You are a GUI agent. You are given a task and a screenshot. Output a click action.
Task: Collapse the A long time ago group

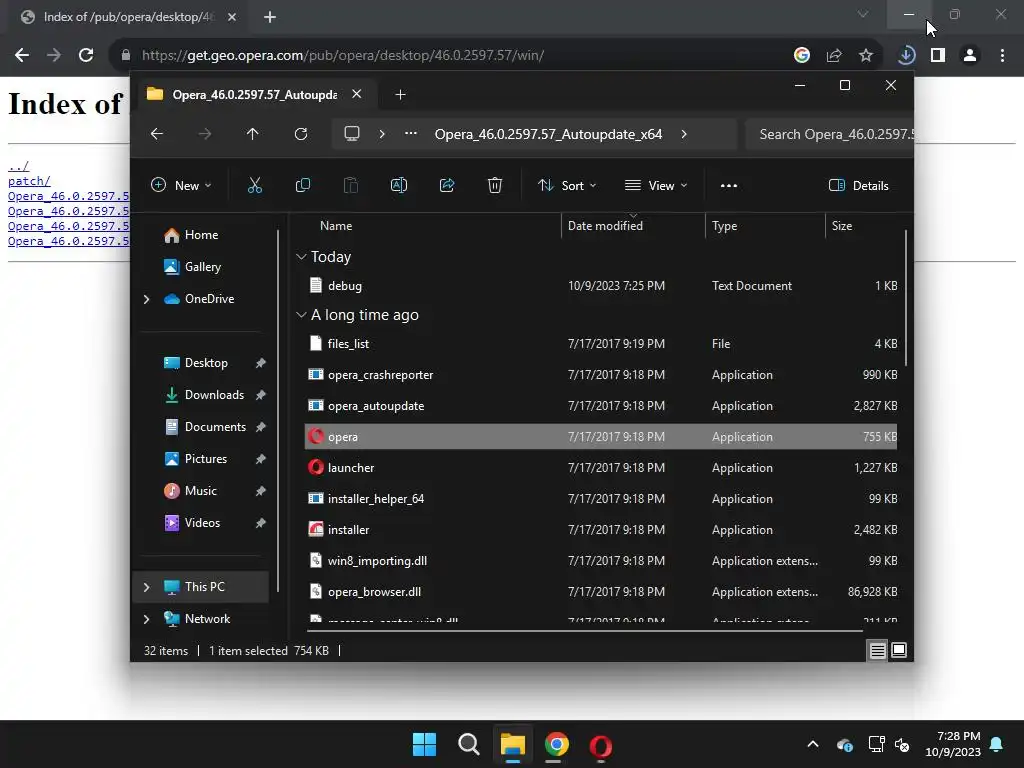(x=301, y=315)
